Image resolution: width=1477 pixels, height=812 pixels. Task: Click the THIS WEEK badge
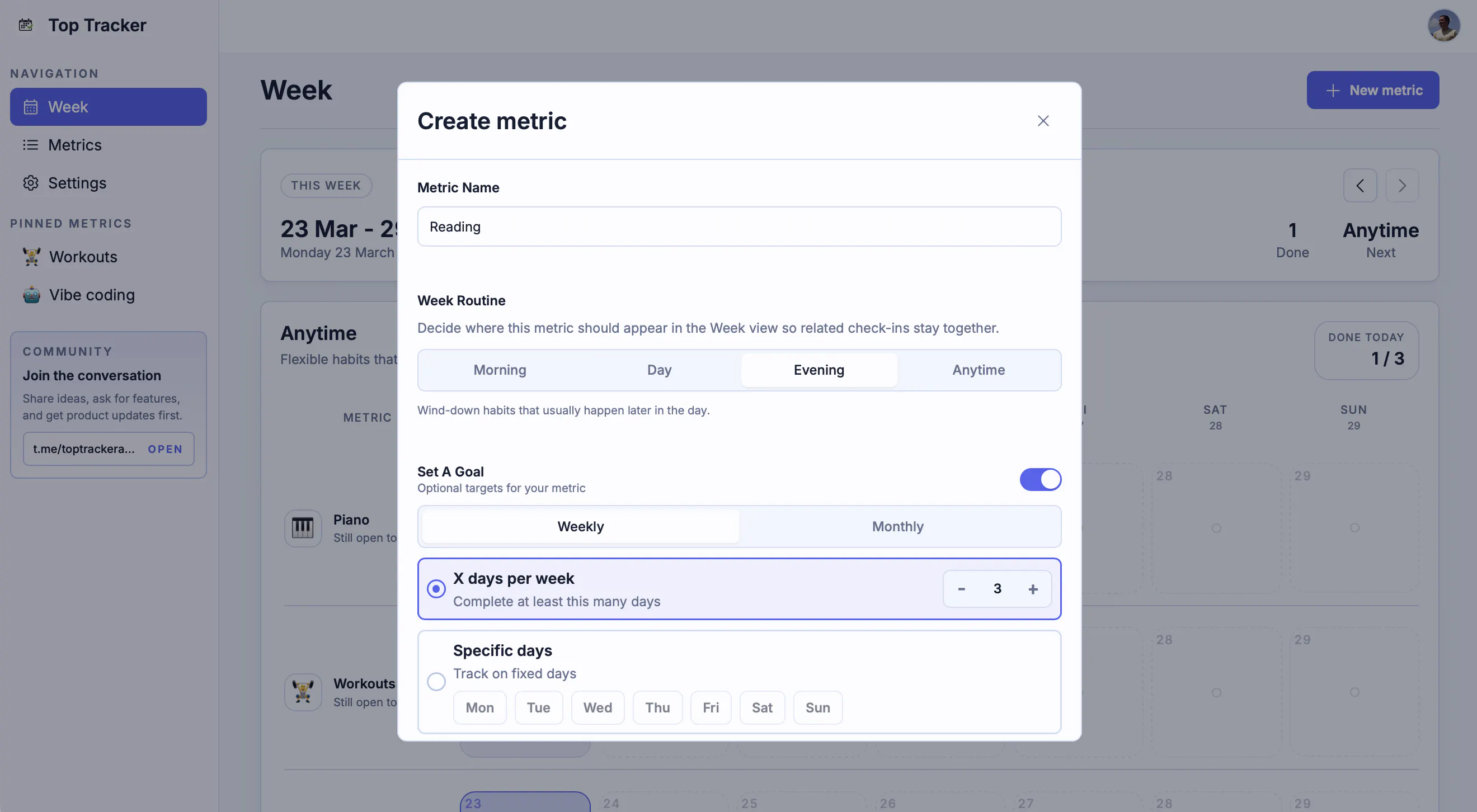coord(326,186)
